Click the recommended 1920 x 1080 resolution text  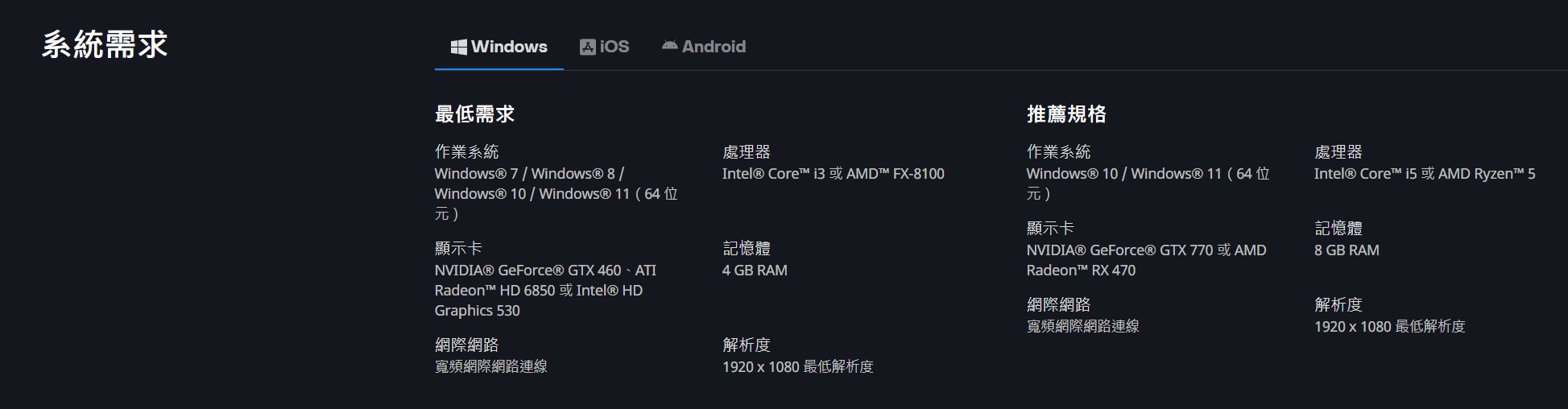pyautogui.click(x=1390, y=326)
